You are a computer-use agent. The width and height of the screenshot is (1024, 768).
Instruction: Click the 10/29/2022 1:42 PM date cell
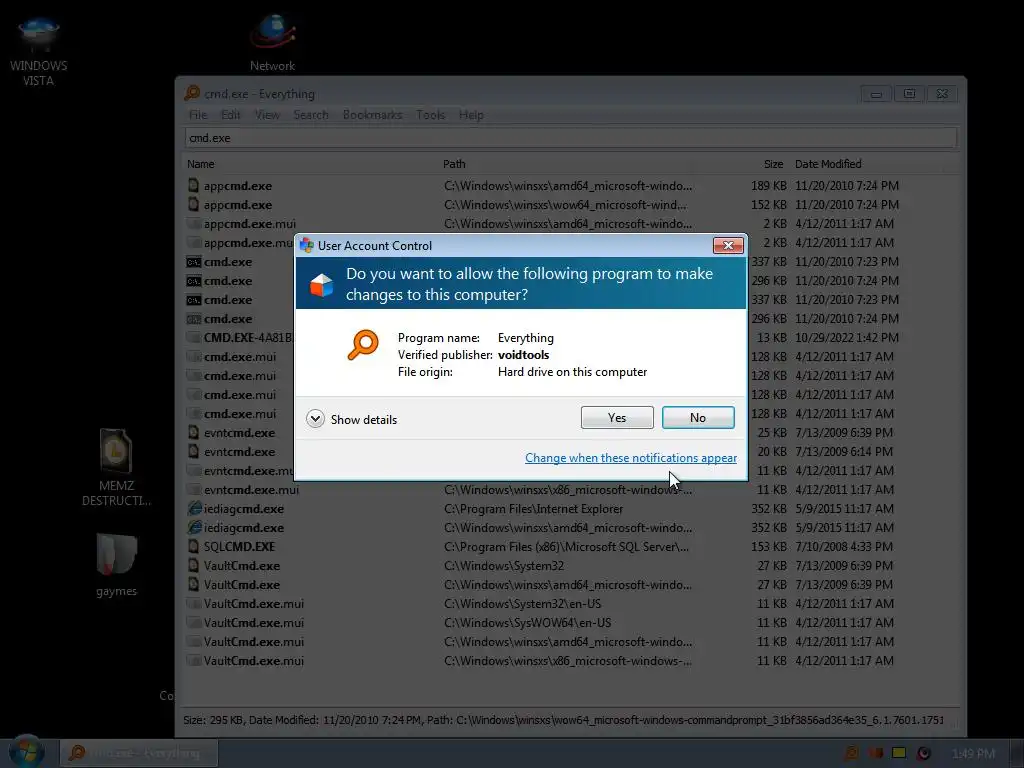pyautogui.click(x=846, y=338)
